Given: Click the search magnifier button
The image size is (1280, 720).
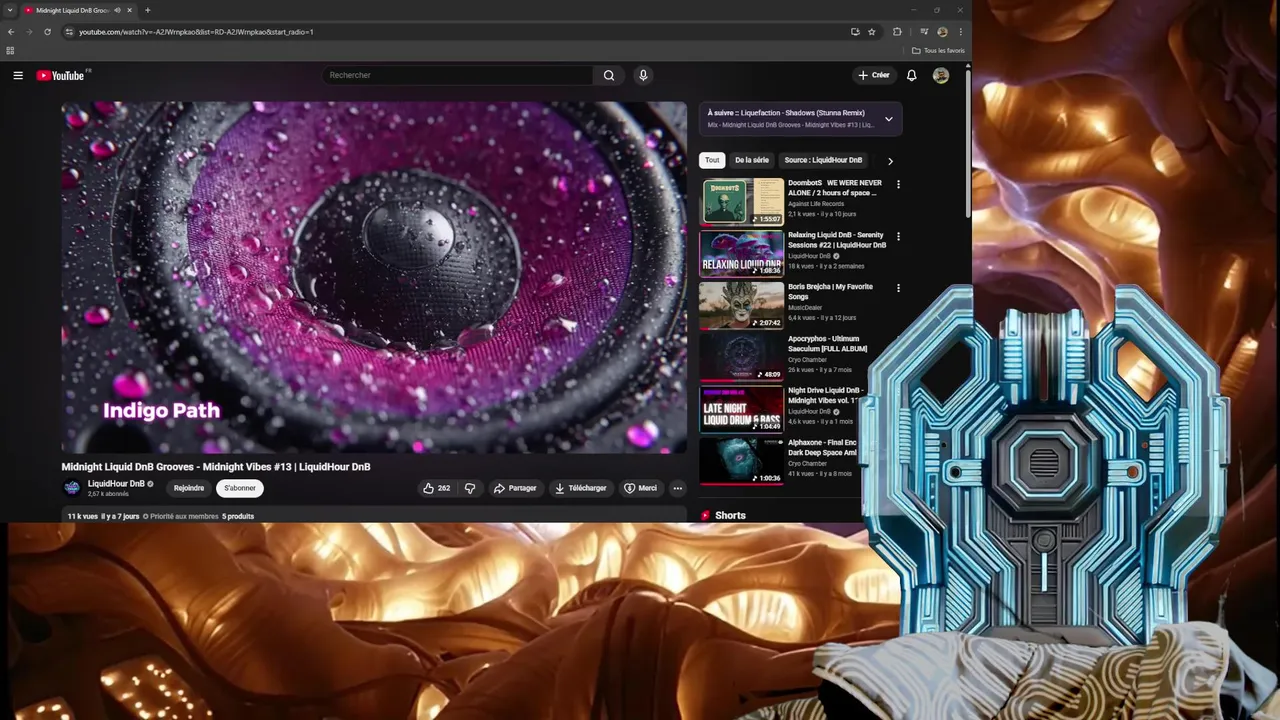Looking at the screenshot, I should pos(609,75).
